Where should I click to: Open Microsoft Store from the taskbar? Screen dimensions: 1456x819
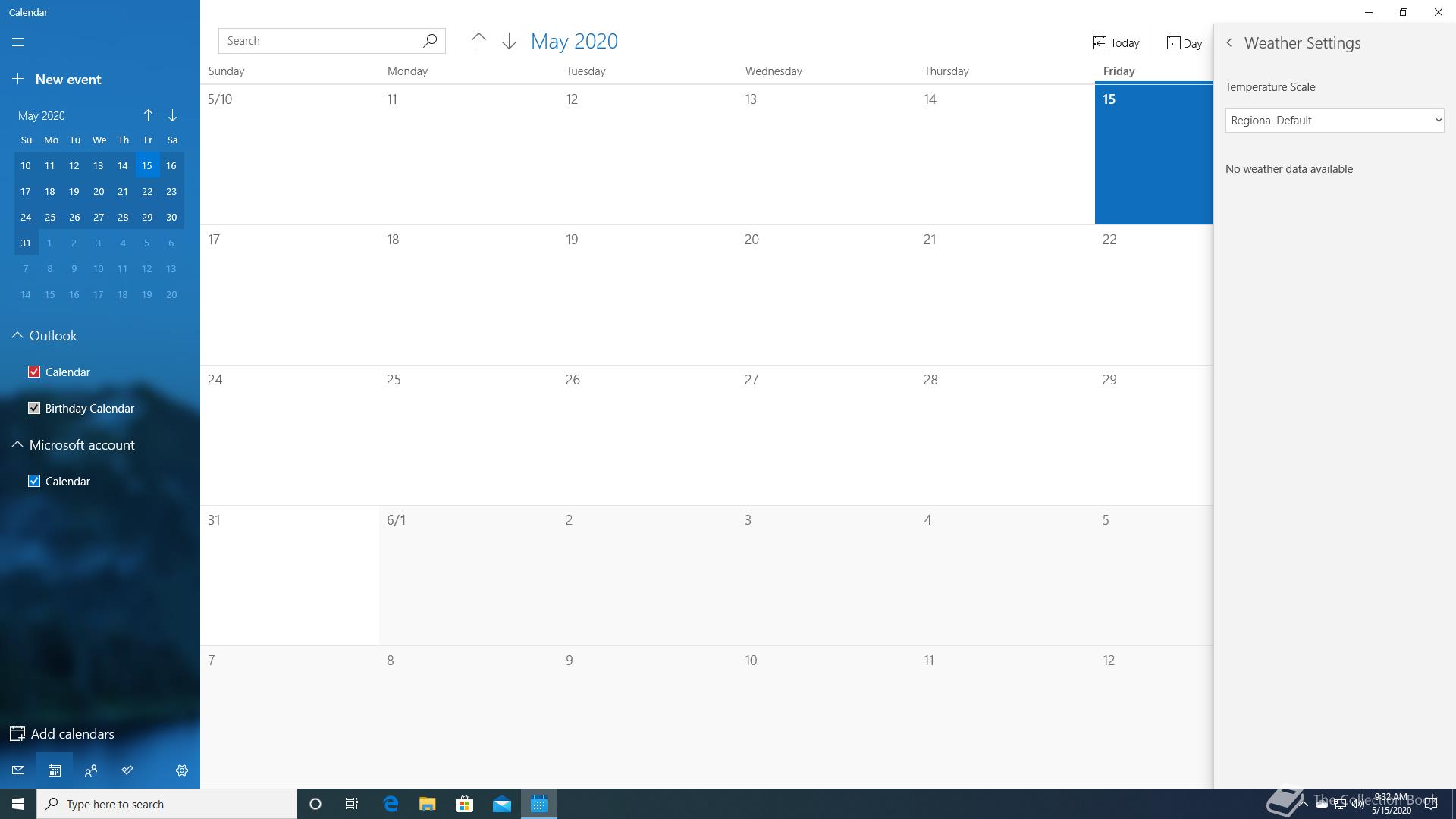(464, 804)
